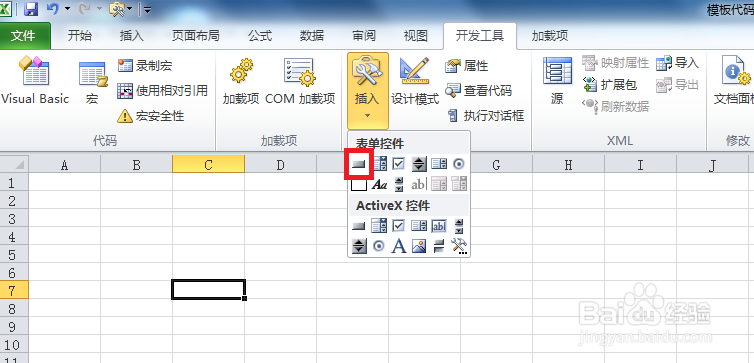Open dropdown beside the tools Quick Access icon
This screenshot has height=363, width=754.
click(x=130, y=9)
